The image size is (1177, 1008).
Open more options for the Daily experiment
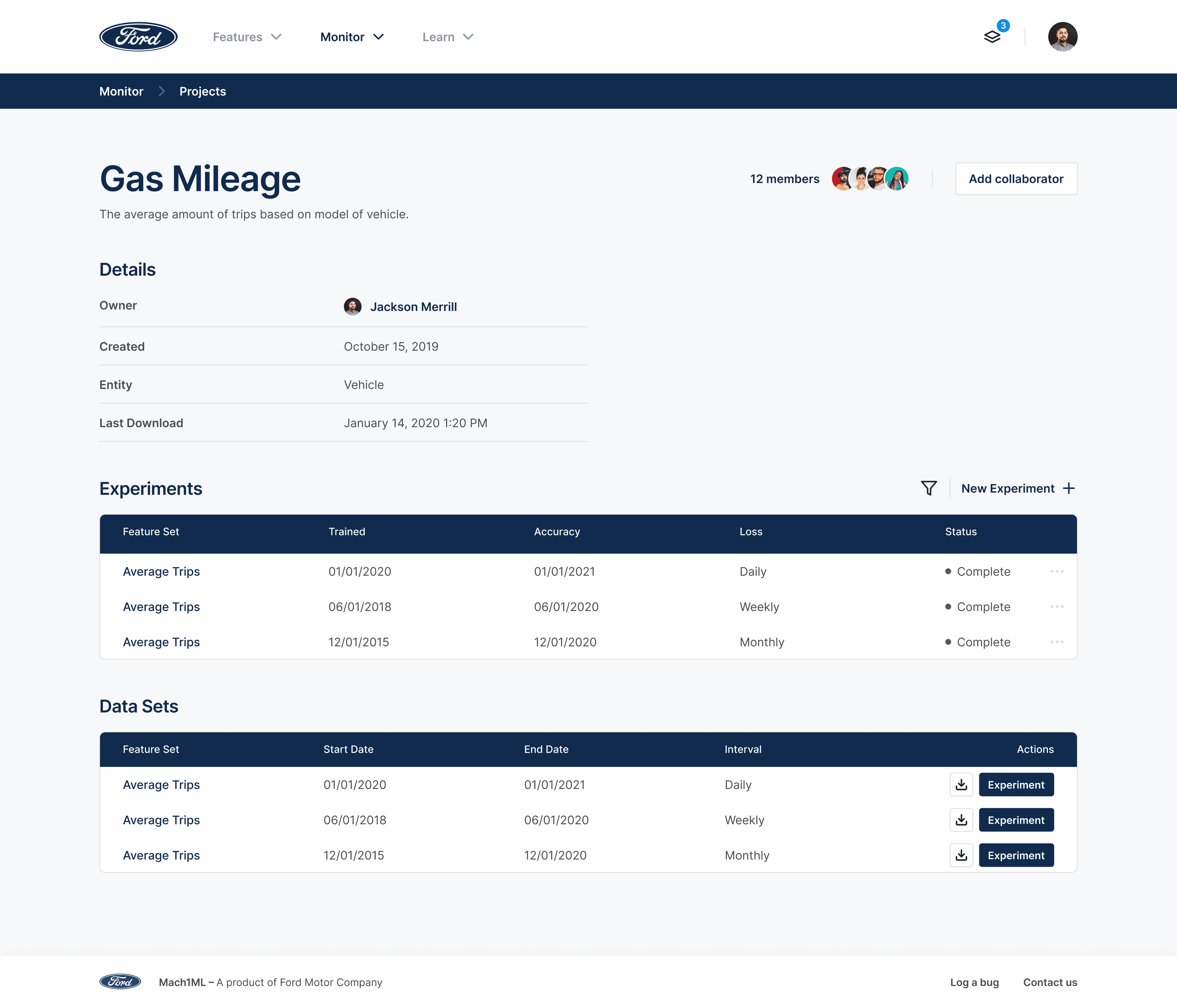click(1057, 571)
